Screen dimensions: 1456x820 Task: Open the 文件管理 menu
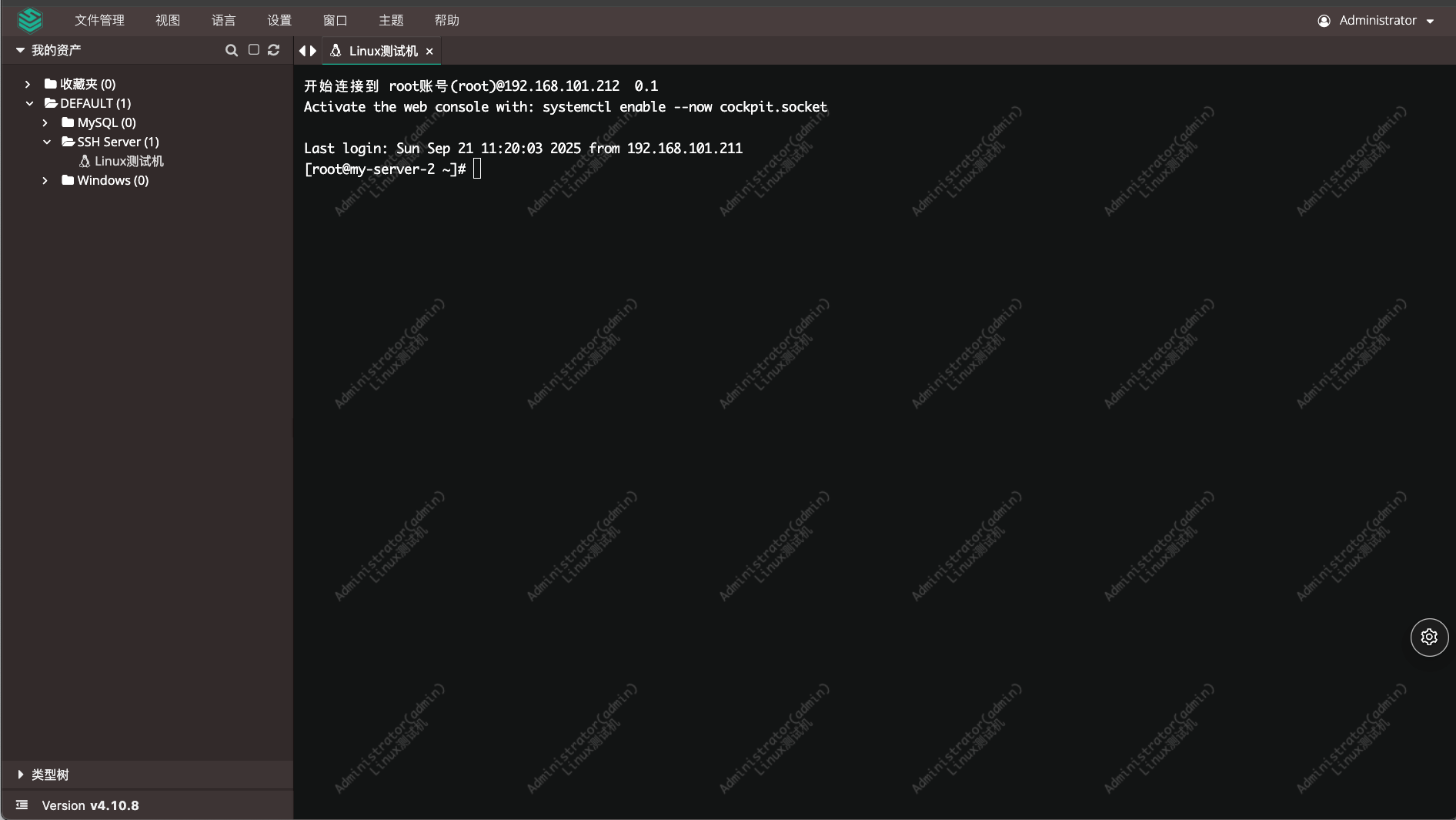(x=99, y=20)
